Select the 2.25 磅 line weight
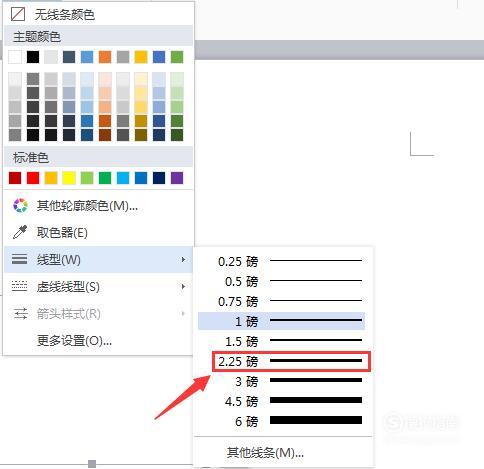The height and width of the screenshot is (469, 484). [x=291, y=361]
